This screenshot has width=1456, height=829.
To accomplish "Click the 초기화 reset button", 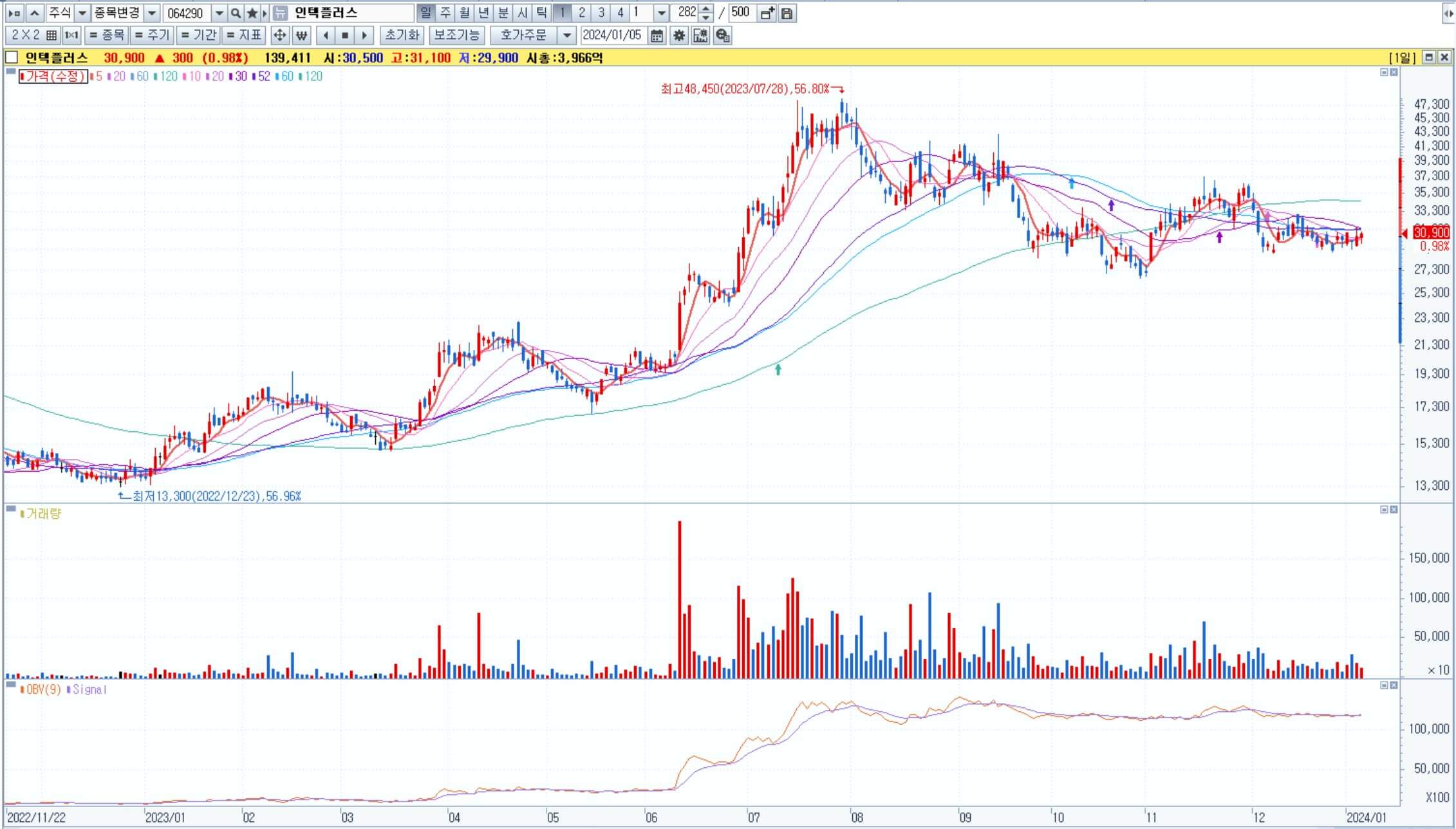I will pyautogui.click(x=402, y=35).
